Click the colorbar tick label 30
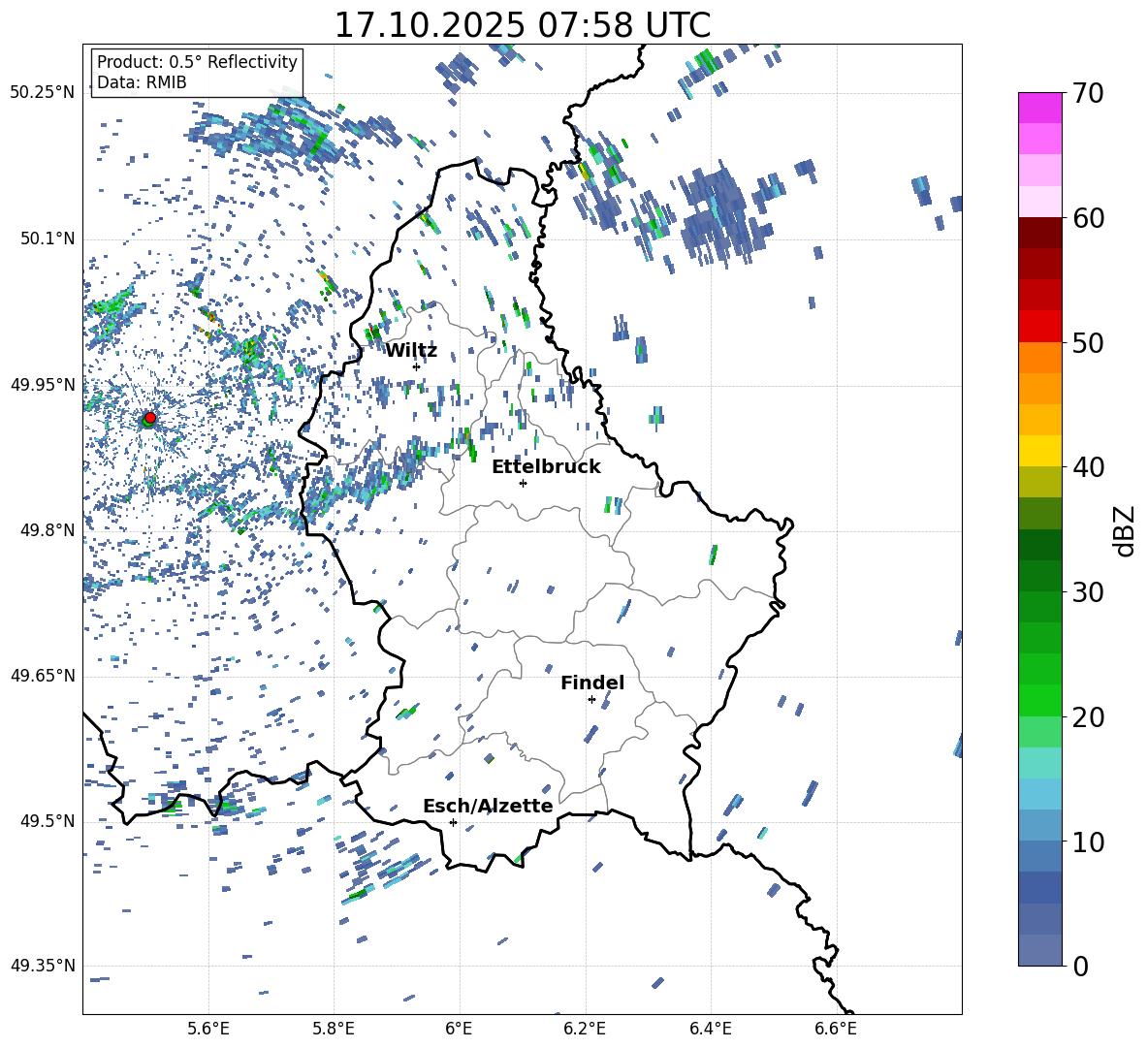1148x1048 pixels. tap(1088, 592)
